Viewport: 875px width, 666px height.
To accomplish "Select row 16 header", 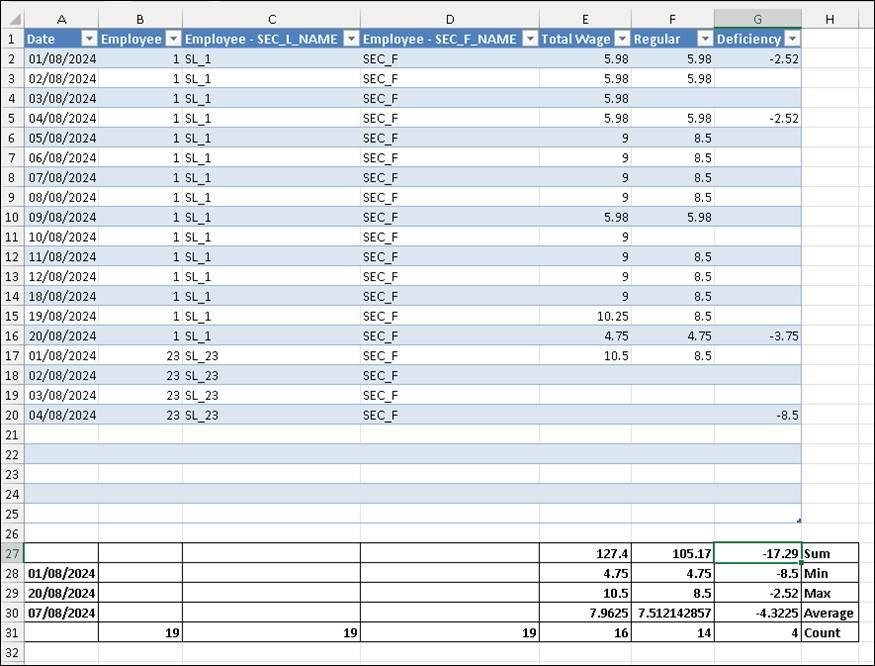I will coord(12,336).
